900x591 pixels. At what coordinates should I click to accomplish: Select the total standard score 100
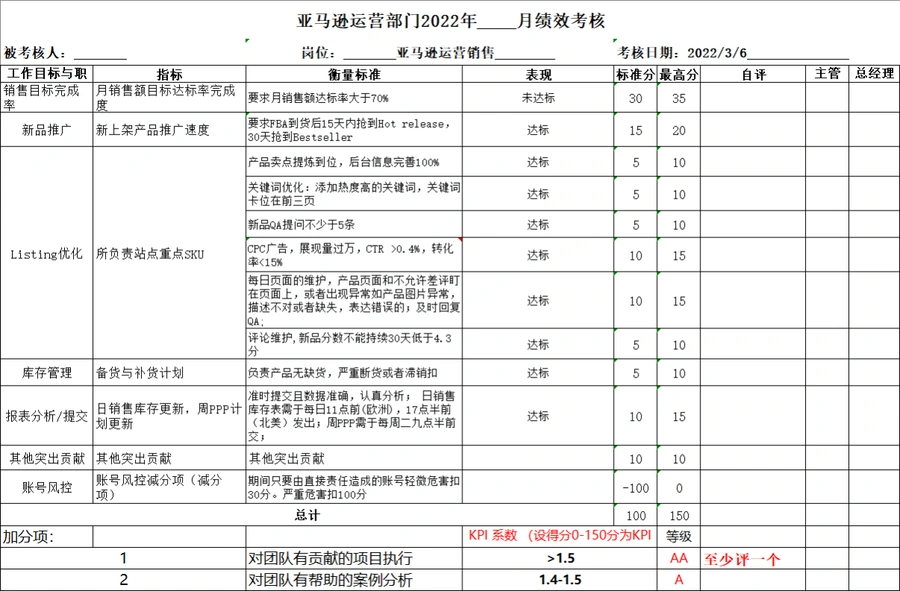pyautogui.click(x=635, y=515)
